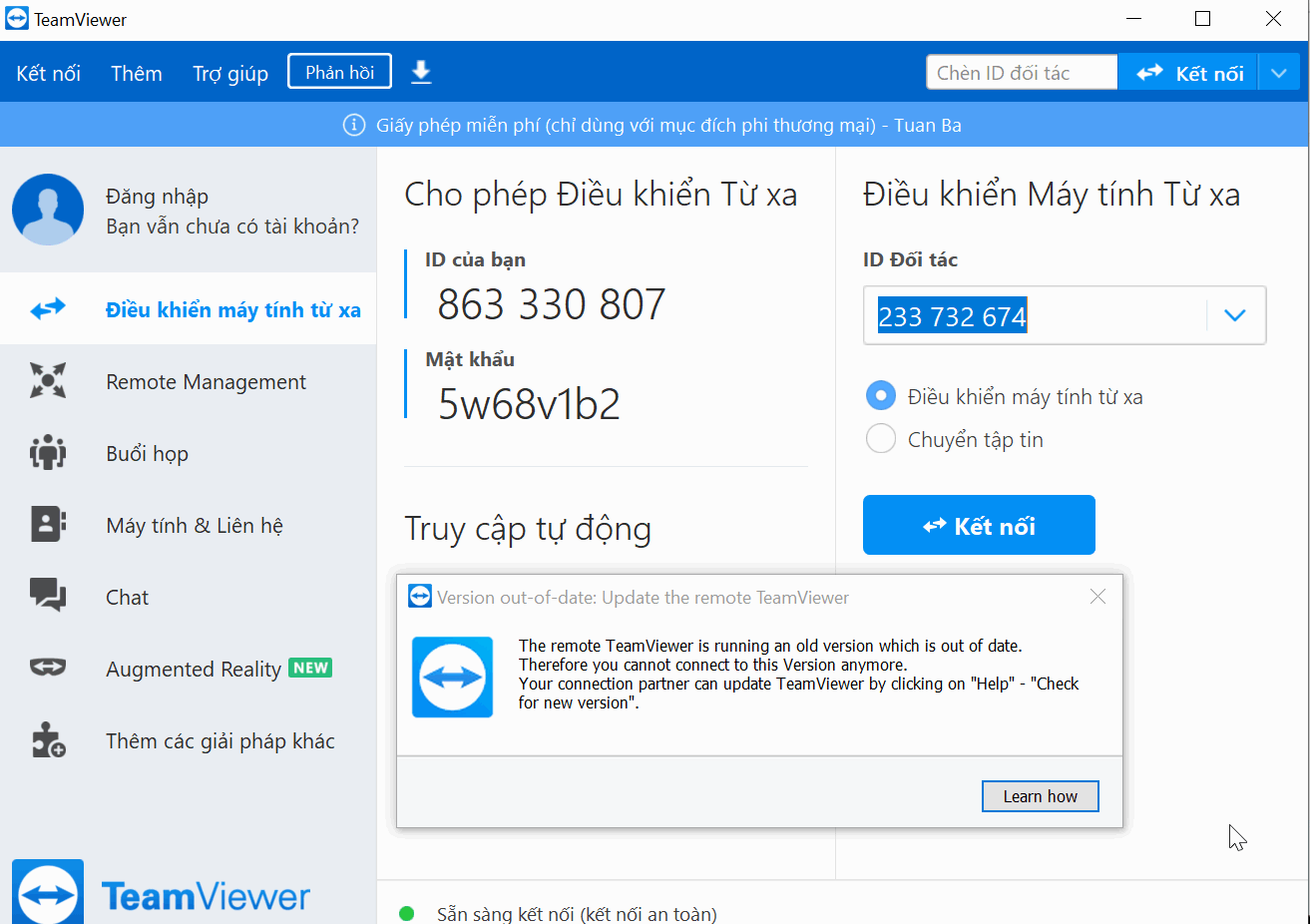Screen dimensions: 1310x924
Task: Click the user avatar icon
Action: click(48, 210)
